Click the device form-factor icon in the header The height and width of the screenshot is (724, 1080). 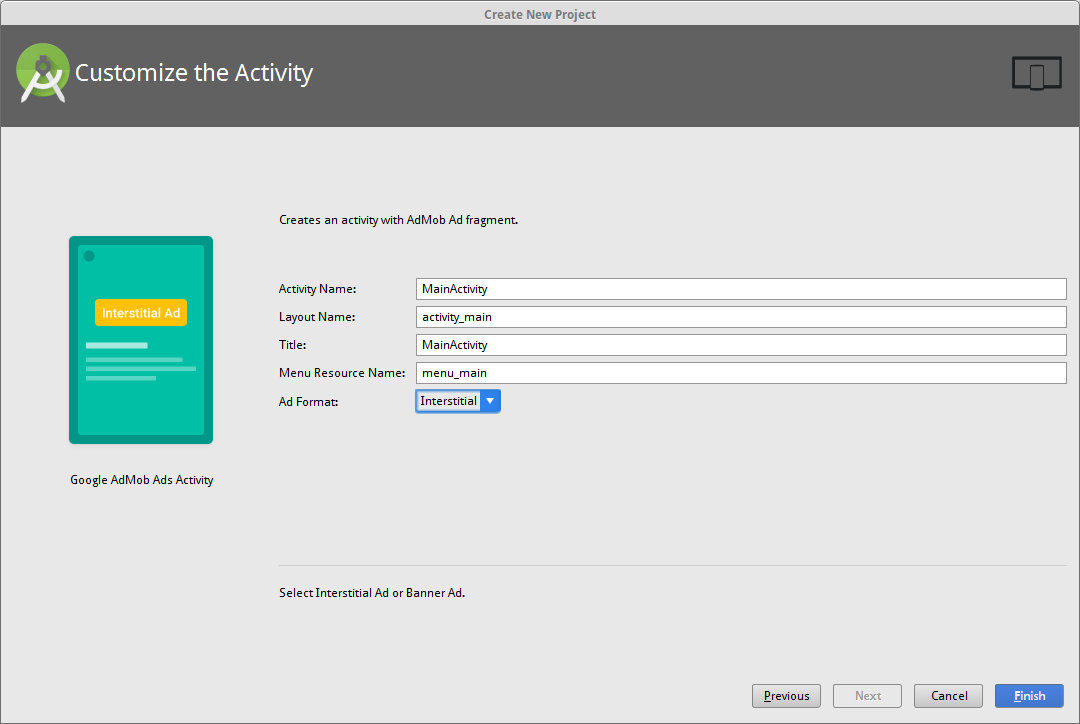1036,72
